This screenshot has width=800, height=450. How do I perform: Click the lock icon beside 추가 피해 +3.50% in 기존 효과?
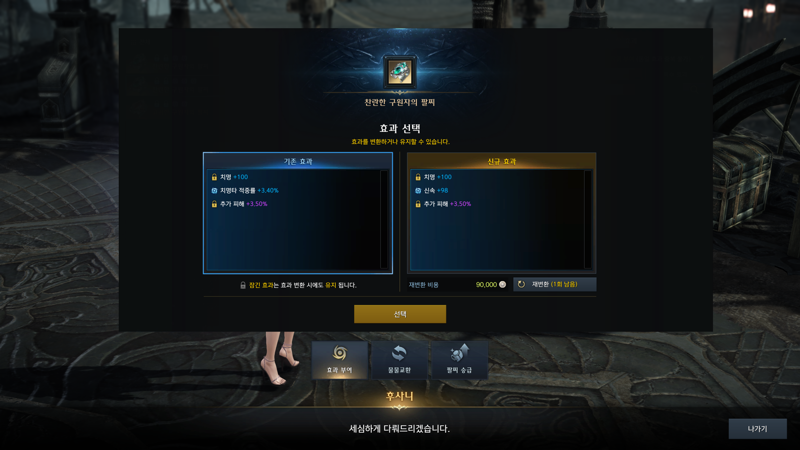[214, 204]
